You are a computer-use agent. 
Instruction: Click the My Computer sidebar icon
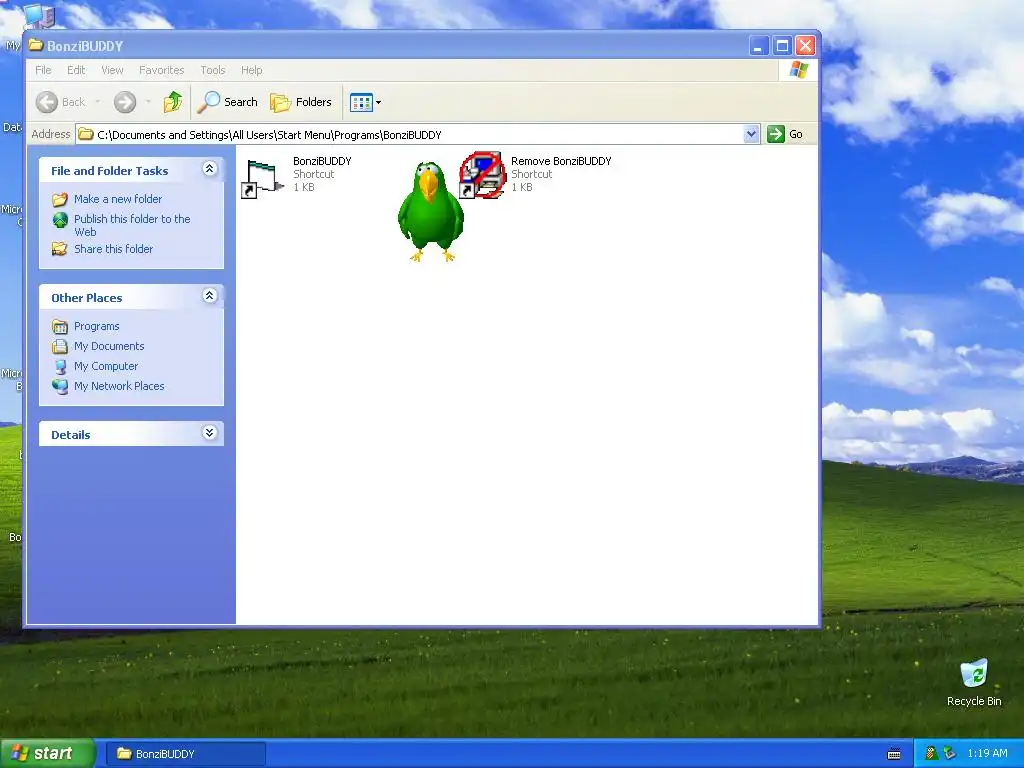60,366
